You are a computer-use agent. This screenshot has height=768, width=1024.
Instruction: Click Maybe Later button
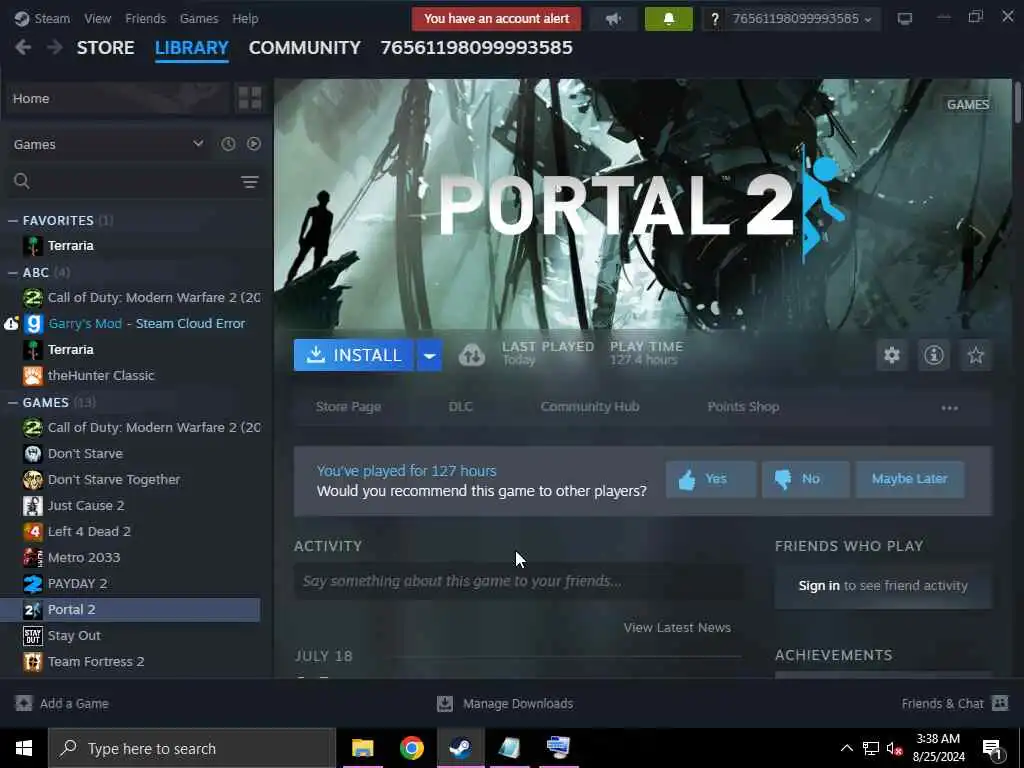(910, 479)
